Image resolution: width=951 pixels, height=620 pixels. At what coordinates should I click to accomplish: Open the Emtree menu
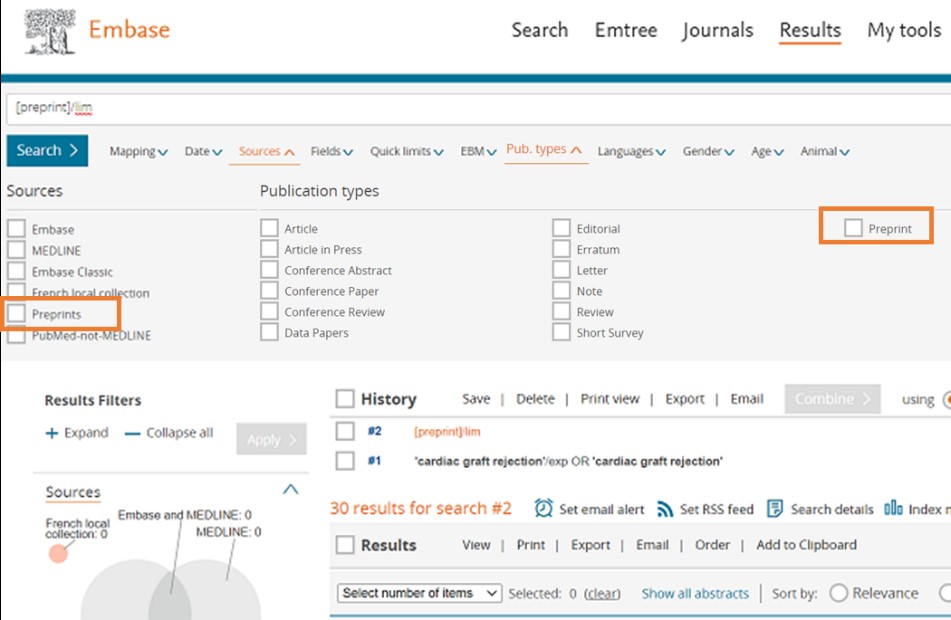pos(625,30)
